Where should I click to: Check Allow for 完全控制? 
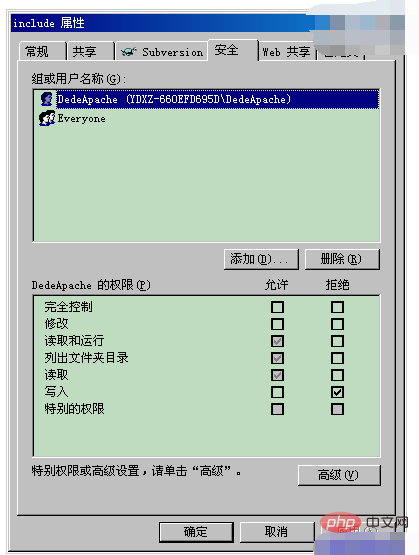(x=277, y=307)
